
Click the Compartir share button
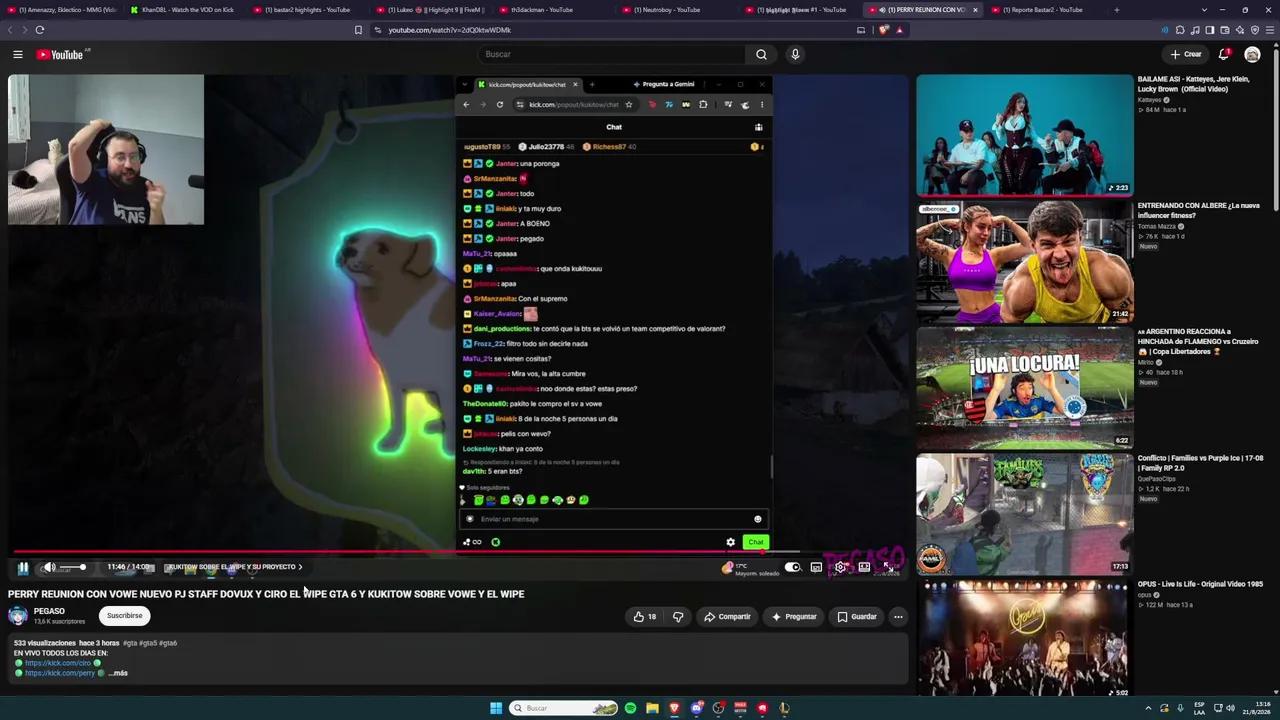727,617
